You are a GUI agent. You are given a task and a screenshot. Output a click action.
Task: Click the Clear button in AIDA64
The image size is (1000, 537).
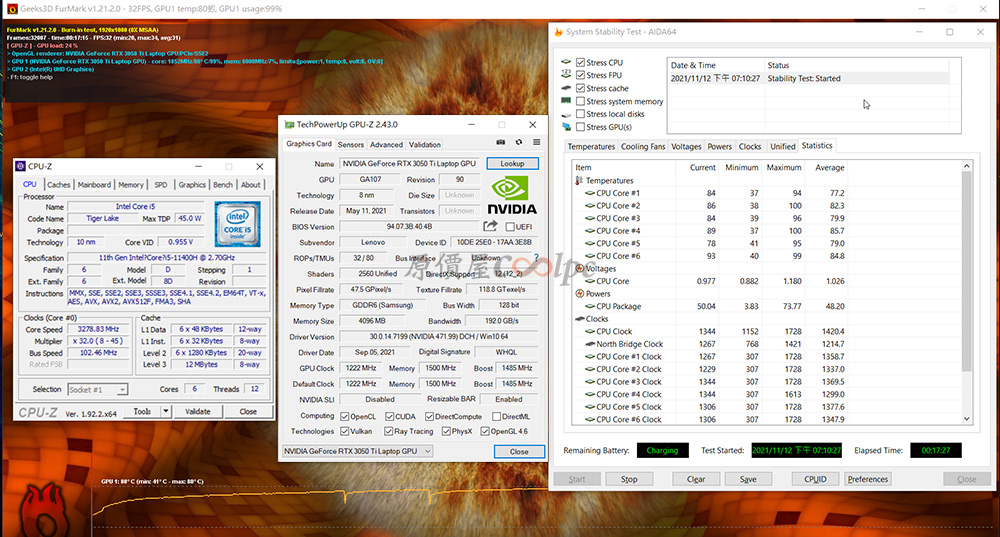[696, 479]
